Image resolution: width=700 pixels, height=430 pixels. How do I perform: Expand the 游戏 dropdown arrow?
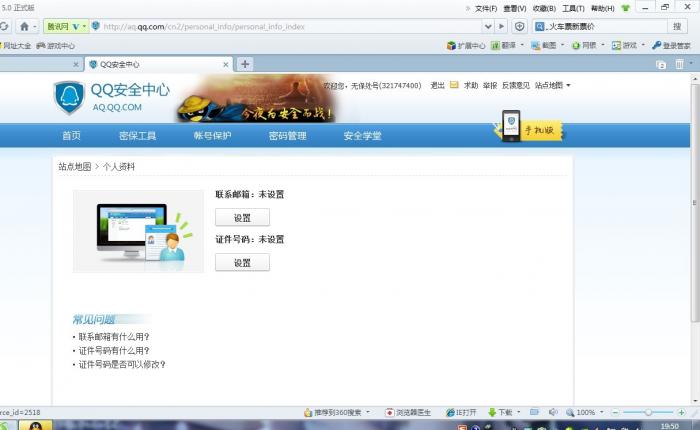[x=643, y=45]
